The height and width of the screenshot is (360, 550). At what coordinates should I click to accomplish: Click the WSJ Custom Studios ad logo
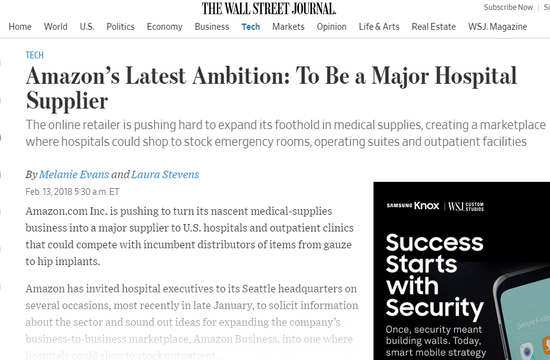(x=466, y=207)
